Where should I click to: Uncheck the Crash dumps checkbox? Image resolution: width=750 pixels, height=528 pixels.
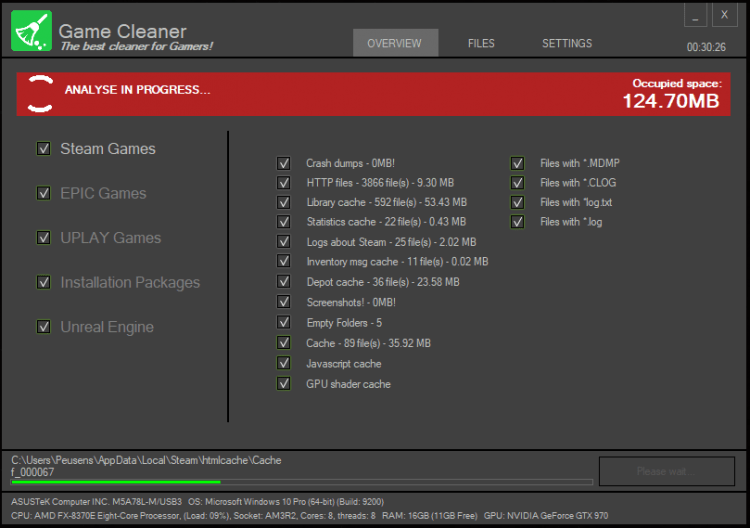tap(283, 163)
